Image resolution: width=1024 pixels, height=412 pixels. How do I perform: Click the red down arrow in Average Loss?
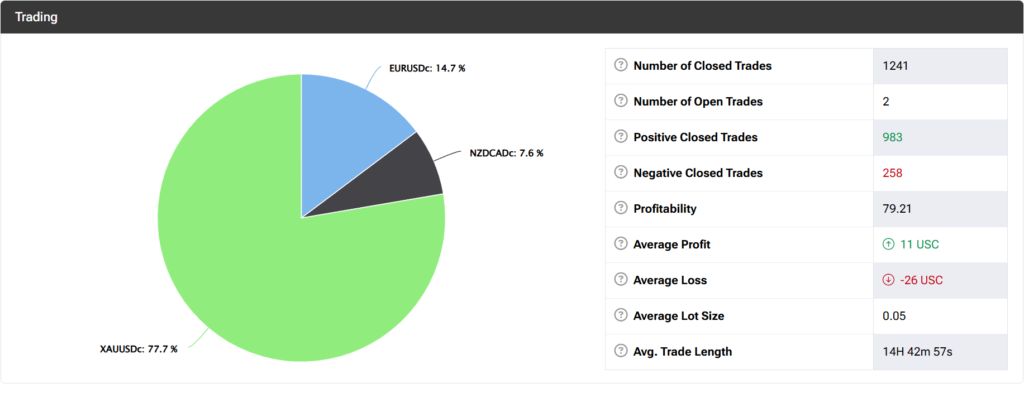[x=888, y=280]
